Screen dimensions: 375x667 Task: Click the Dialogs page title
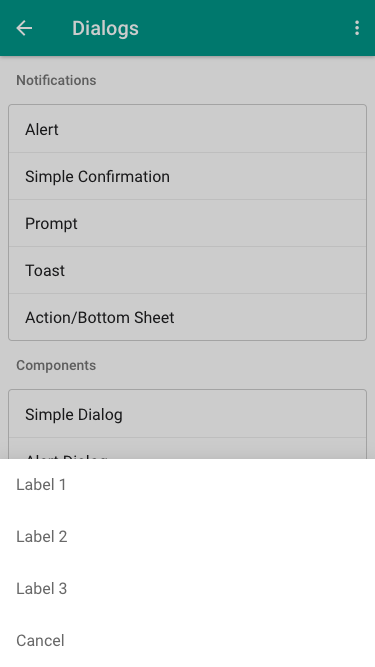pyautogui.click(x=105, y=29)
